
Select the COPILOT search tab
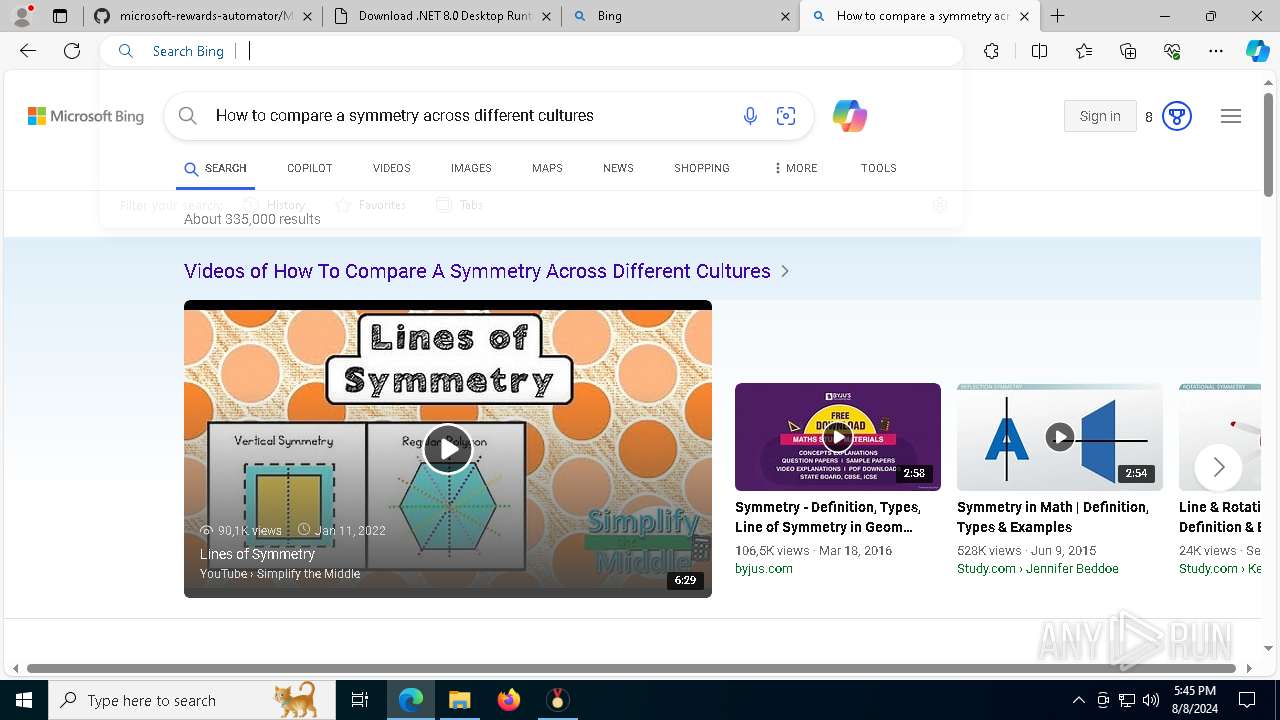coord(310,168)
